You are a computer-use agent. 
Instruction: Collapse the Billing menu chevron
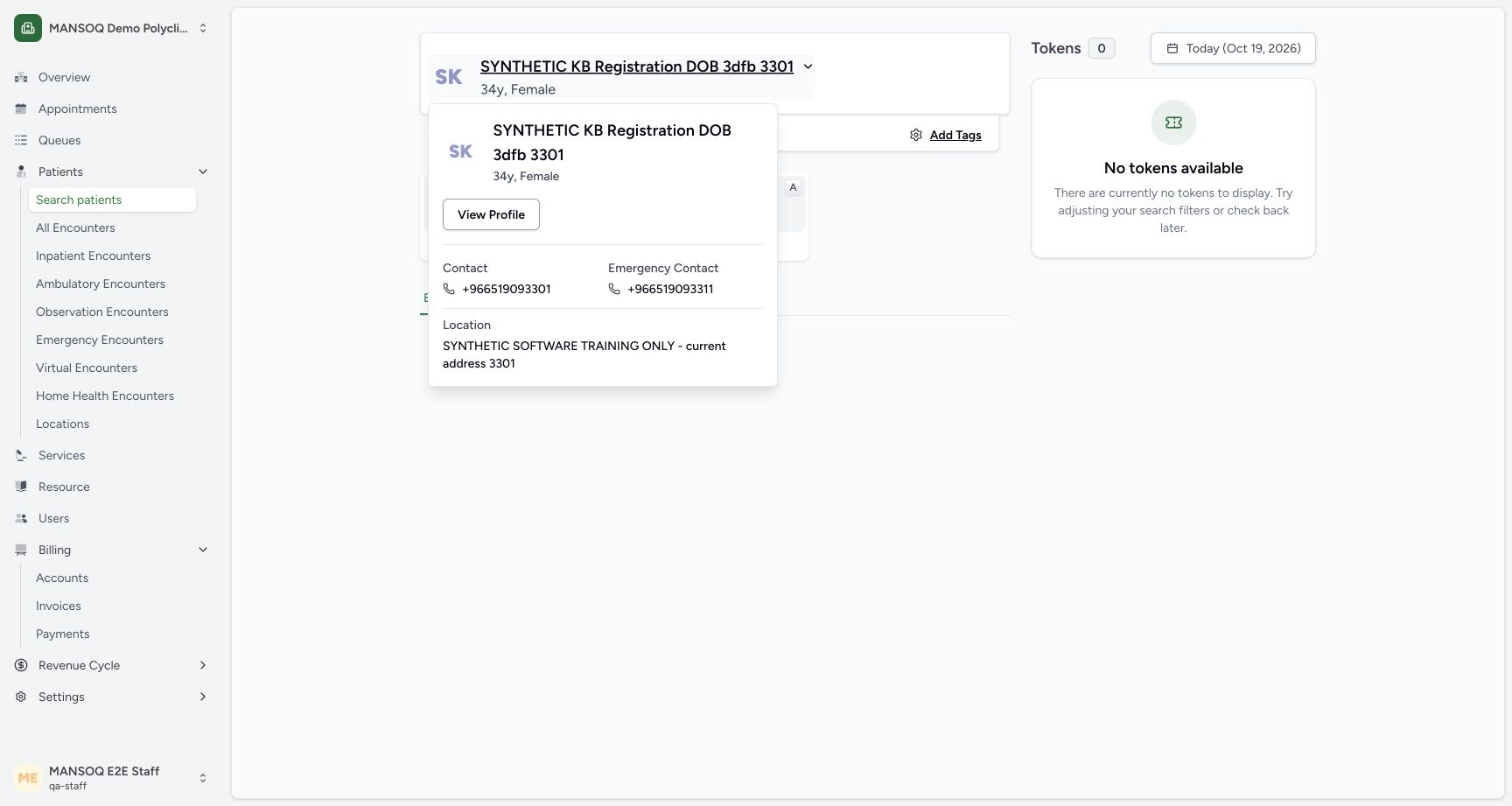point(203,550)
